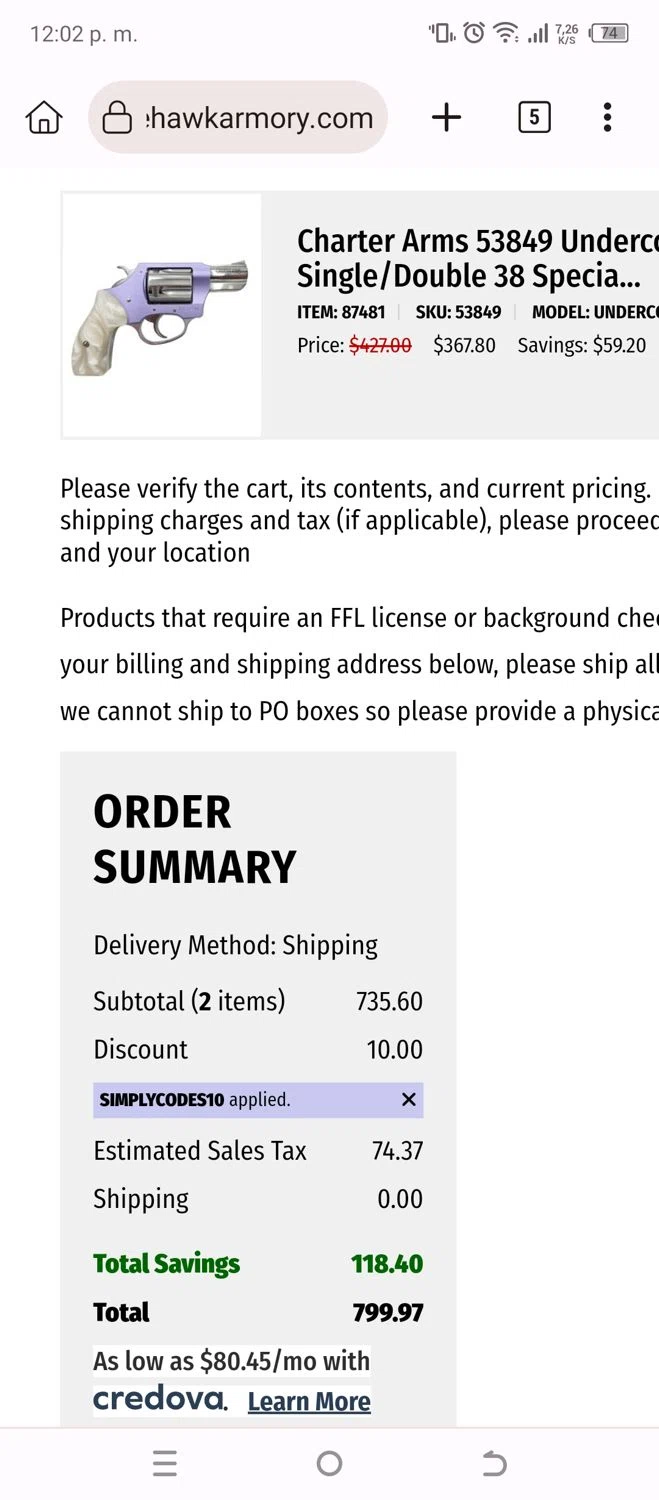Viewport: 659px width, 1500px height.
Task: Tap the hawkarmory.com address bar
Action: tap(260, 118)
